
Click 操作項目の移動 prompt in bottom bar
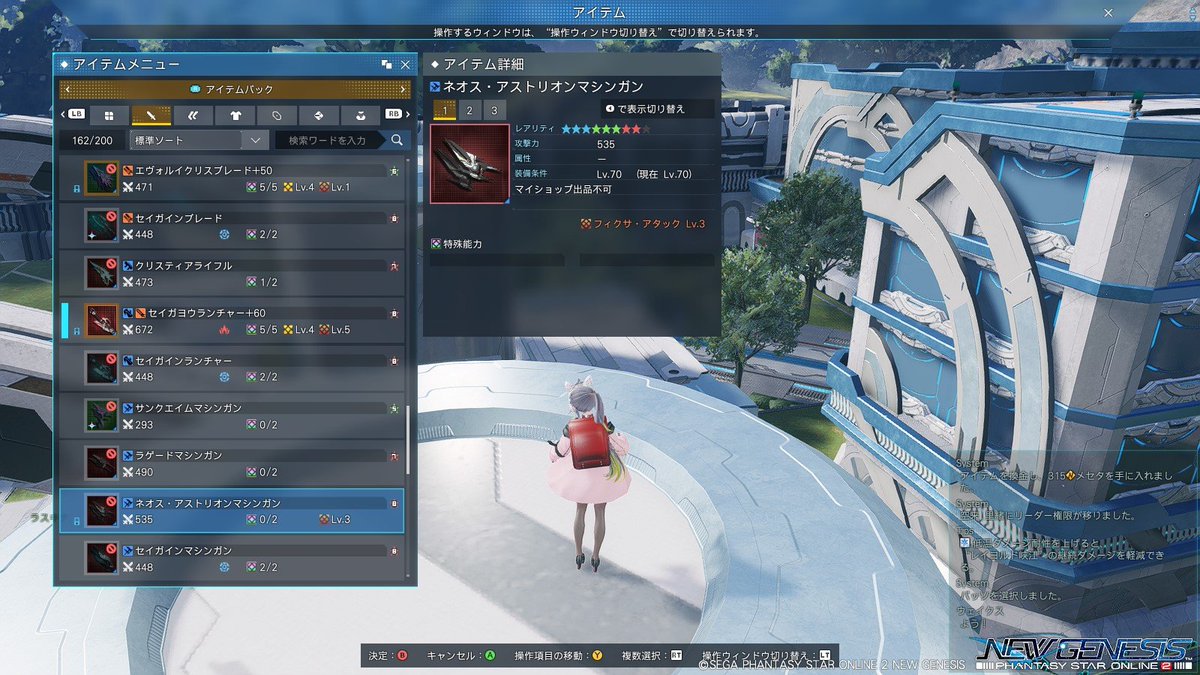pos(558,656)
